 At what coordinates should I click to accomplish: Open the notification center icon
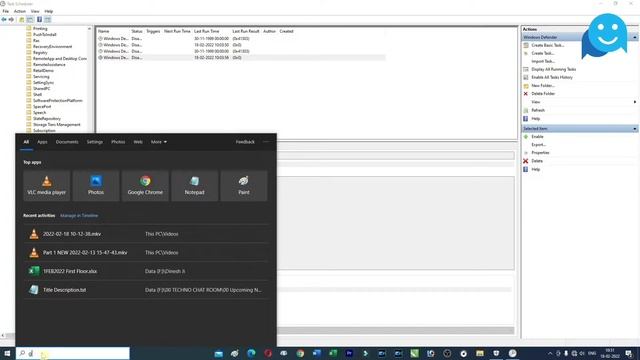pyautogui.click(x=629, y=353)
